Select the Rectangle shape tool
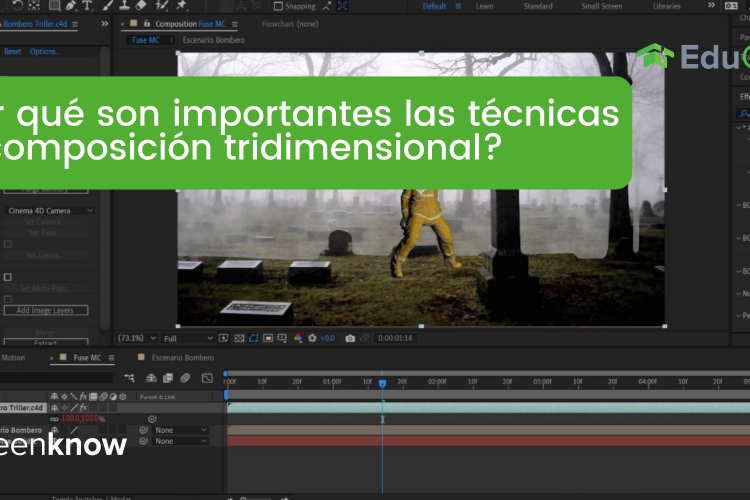Image resolution: width=750 pixels, height=500 pixels. point(55,5)
